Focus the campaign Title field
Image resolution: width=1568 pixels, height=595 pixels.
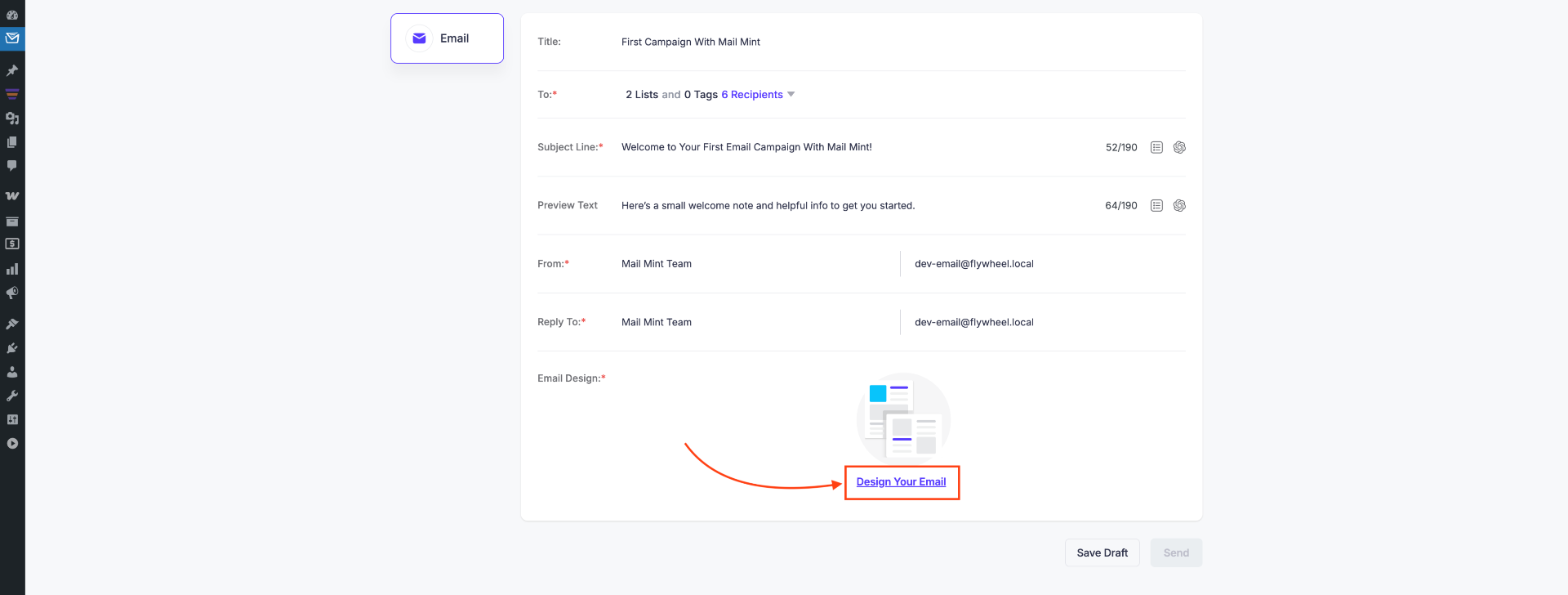point(903,42)
